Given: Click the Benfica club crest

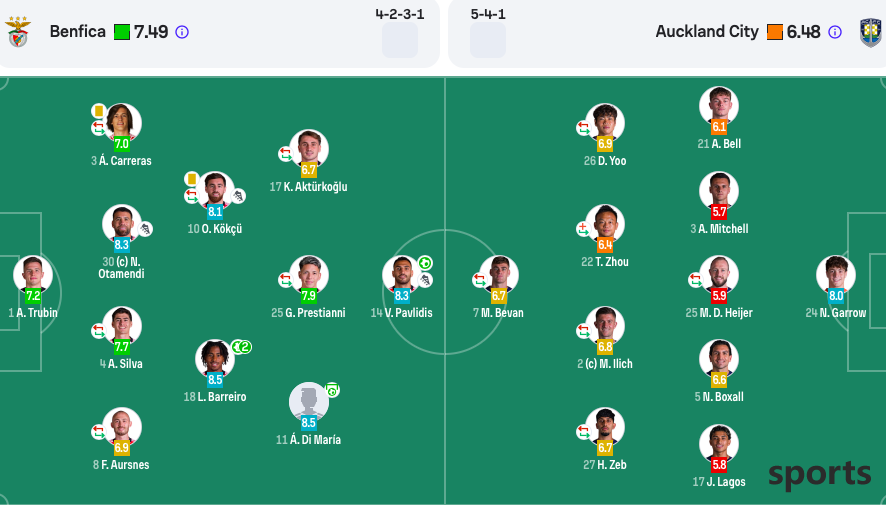Looking at the screenshot, I should (x=19, y=32).
